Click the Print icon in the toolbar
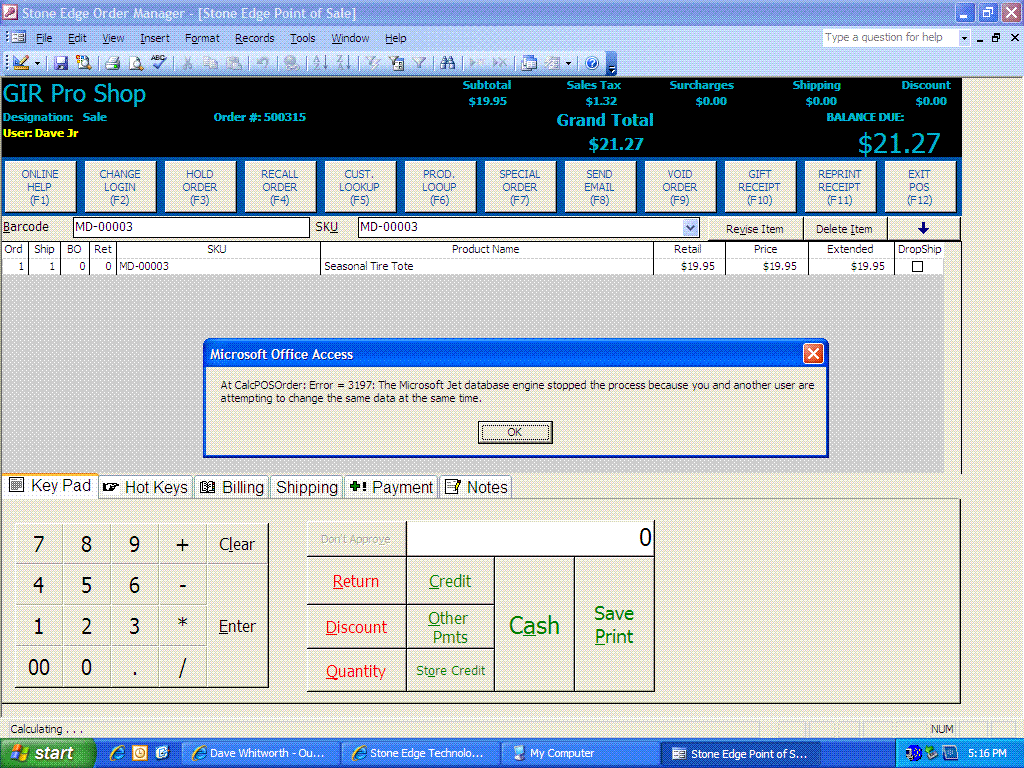 coord(112,63)
